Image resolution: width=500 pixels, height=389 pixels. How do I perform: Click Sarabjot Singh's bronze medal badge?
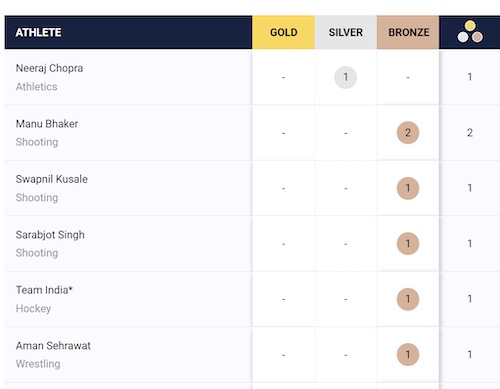click(x=408, y=243)
